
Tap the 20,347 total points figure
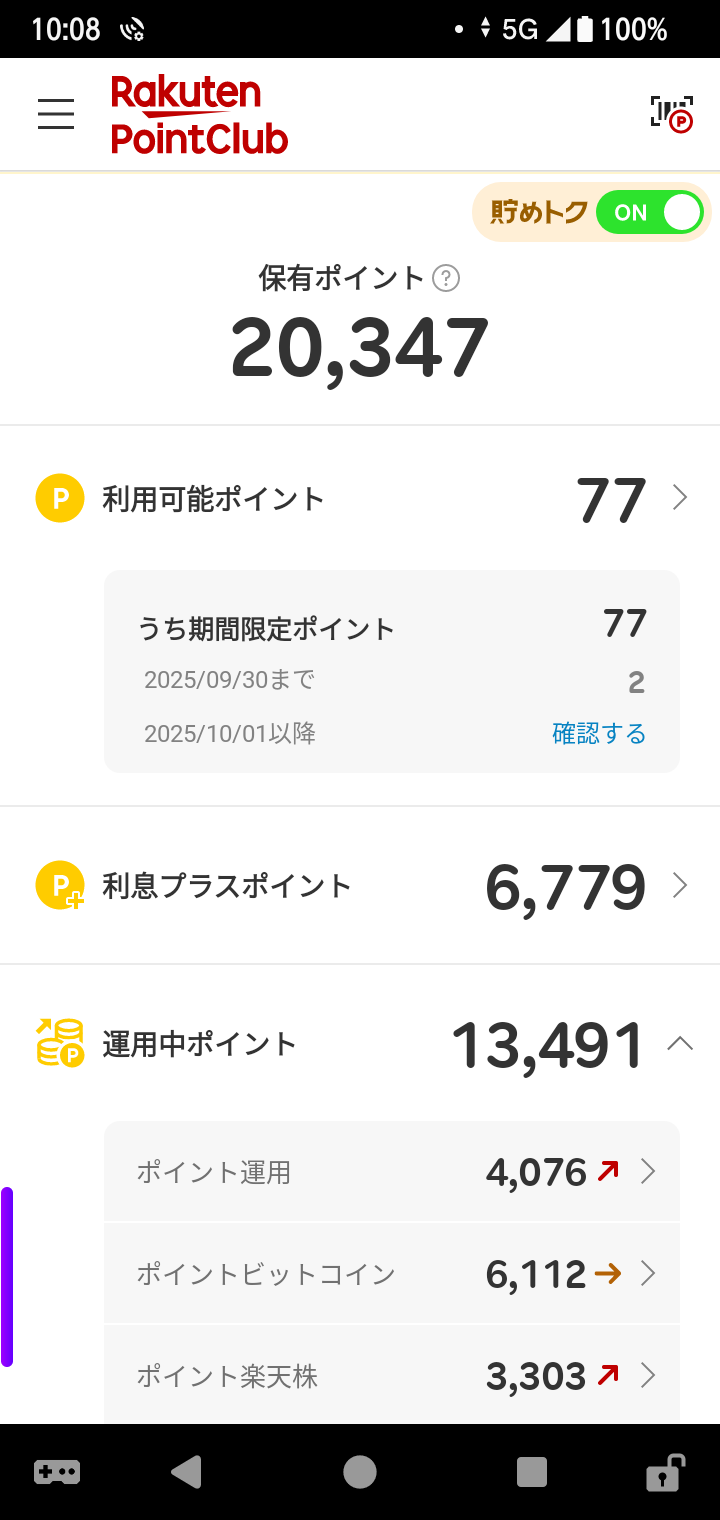pos(360,349)
